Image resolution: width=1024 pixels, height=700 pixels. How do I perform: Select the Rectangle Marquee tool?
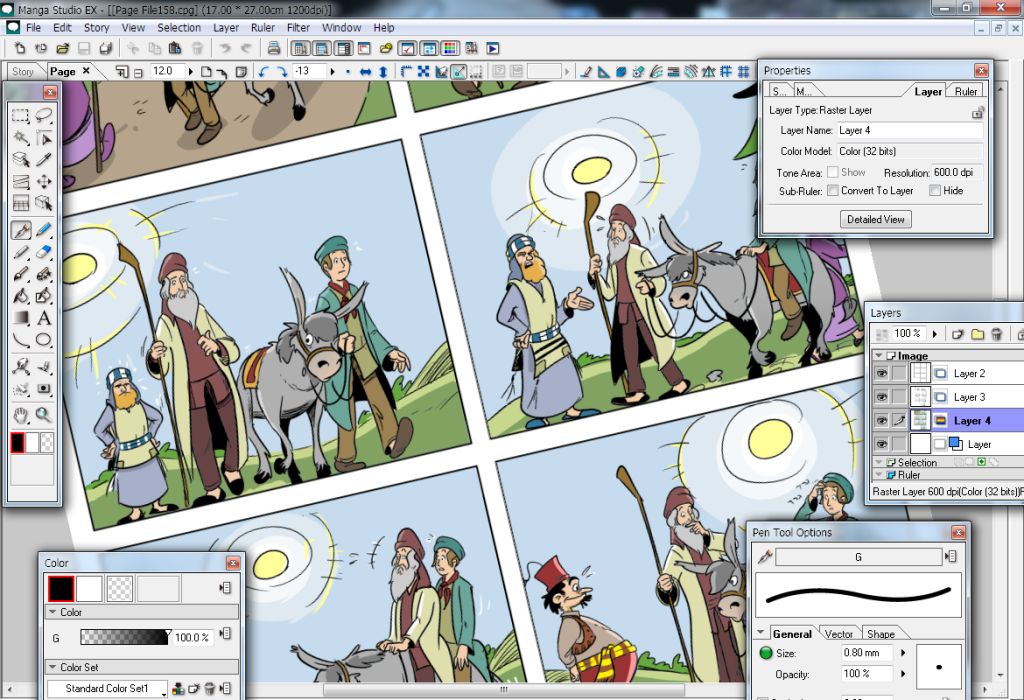point(21,116)
